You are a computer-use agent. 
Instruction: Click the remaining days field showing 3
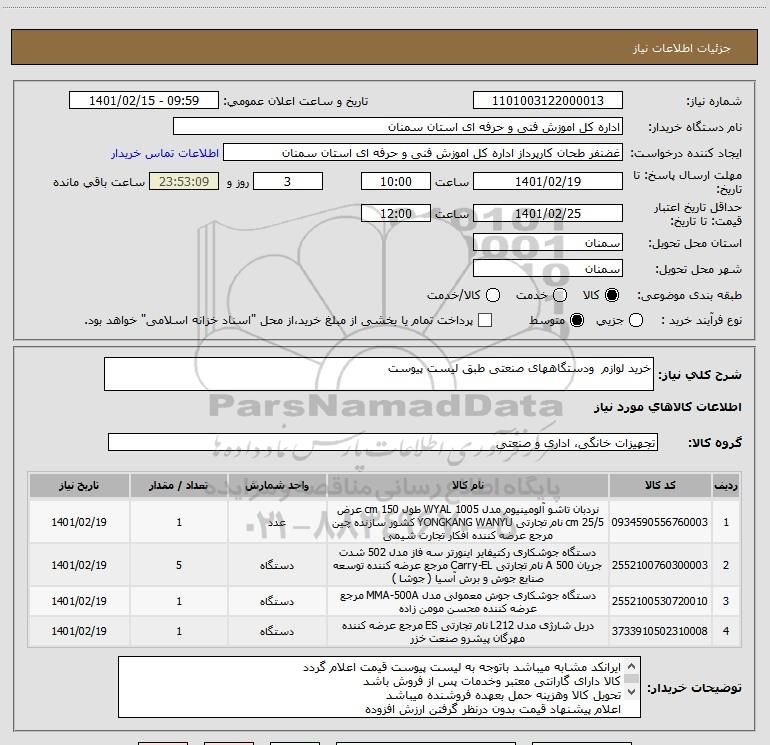(x=288, y=182)
